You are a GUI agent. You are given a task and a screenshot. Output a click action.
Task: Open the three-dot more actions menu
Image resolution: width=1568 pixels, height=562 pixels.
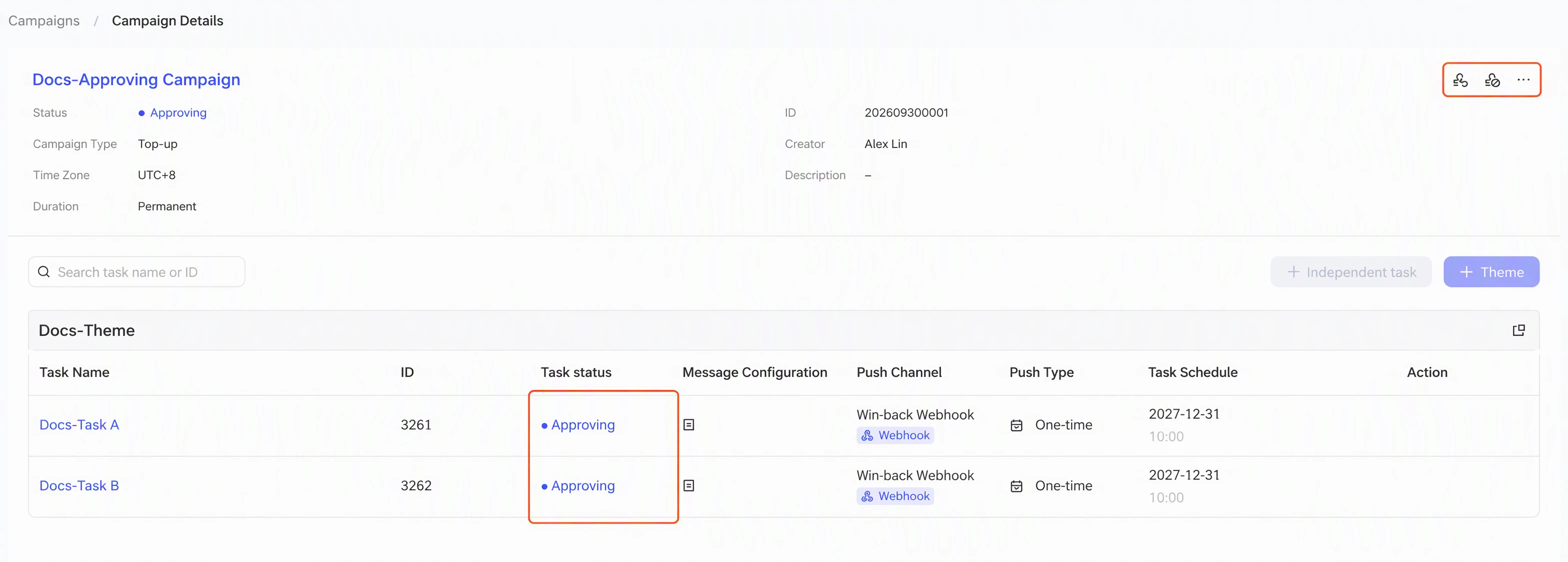[1523, 80]
